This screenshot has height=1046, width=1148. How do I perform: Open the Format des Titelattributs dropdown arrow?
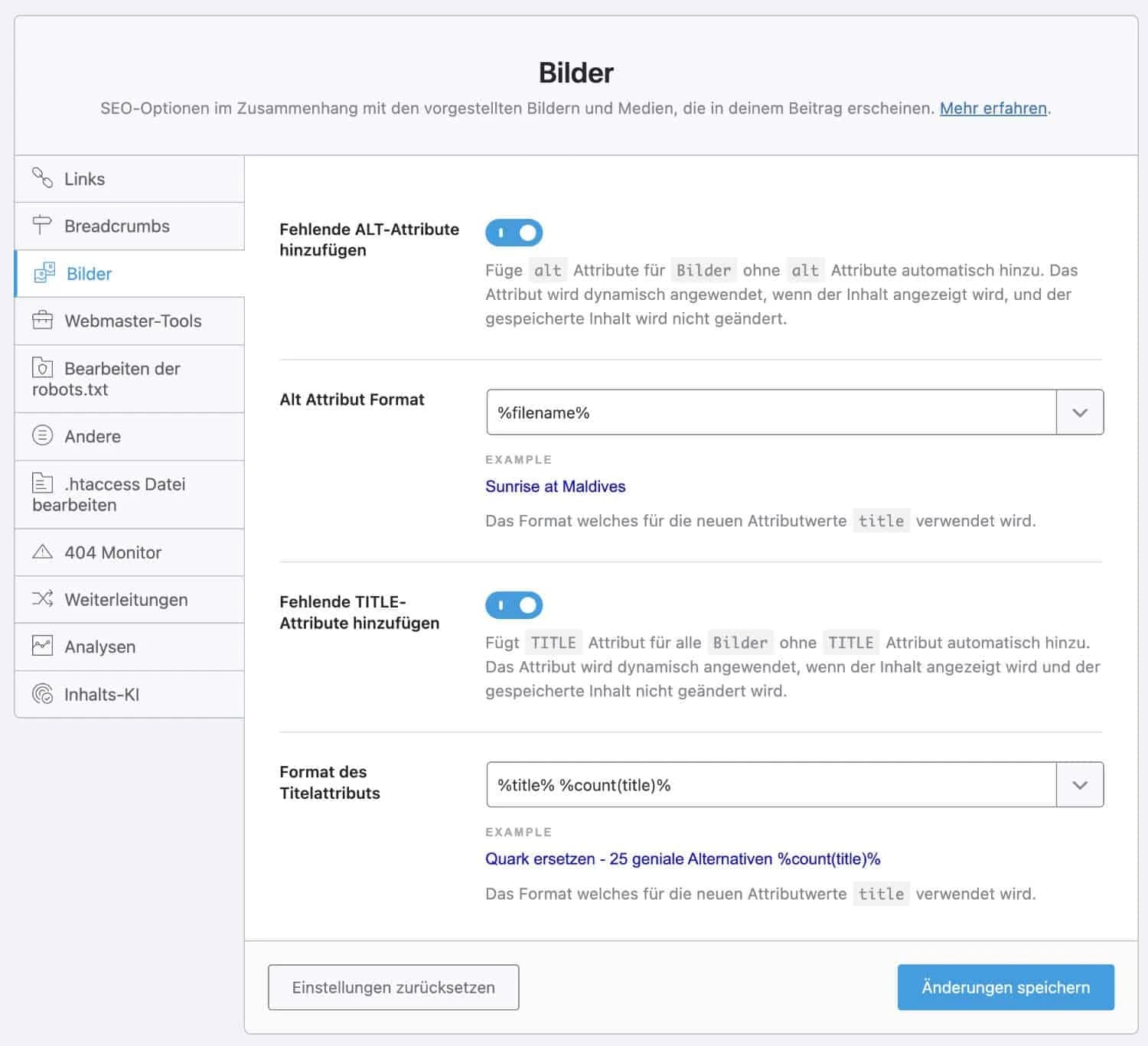click(x=1079, y=785)
